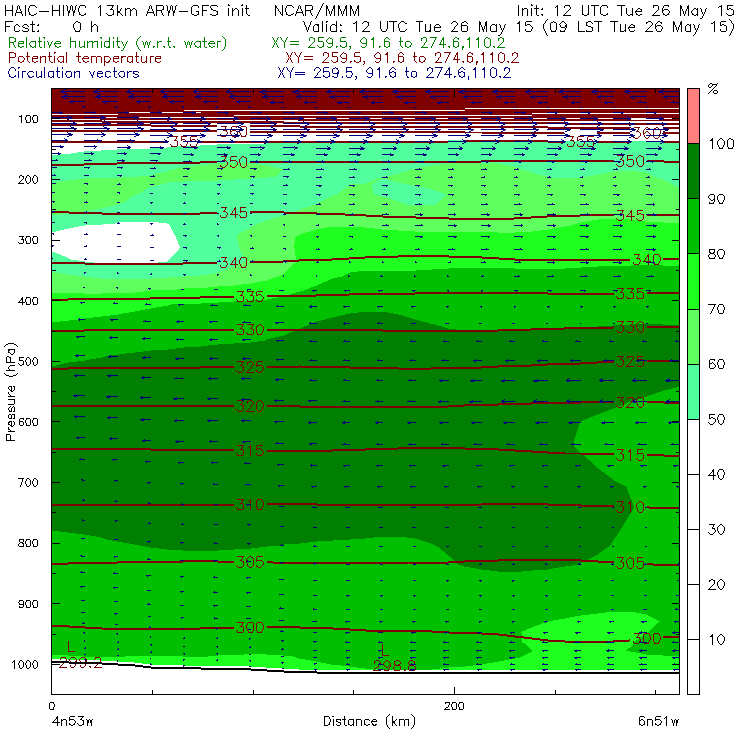
Task: Click the 800 hPa pressure axis label
Action: coord(28,543)
